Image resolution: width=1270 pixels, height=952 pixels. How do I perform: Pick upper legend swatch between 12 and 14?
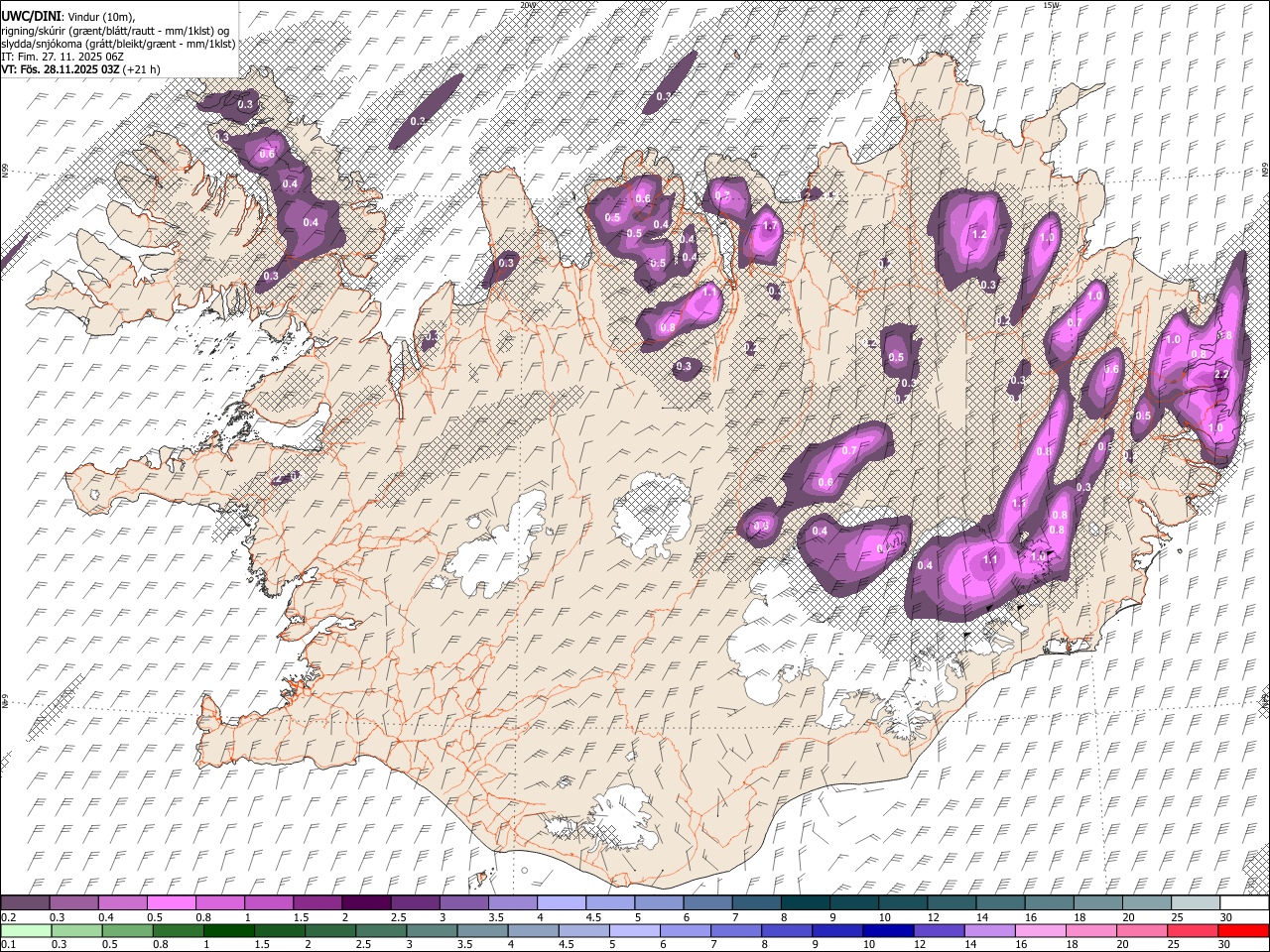point(951,903)
